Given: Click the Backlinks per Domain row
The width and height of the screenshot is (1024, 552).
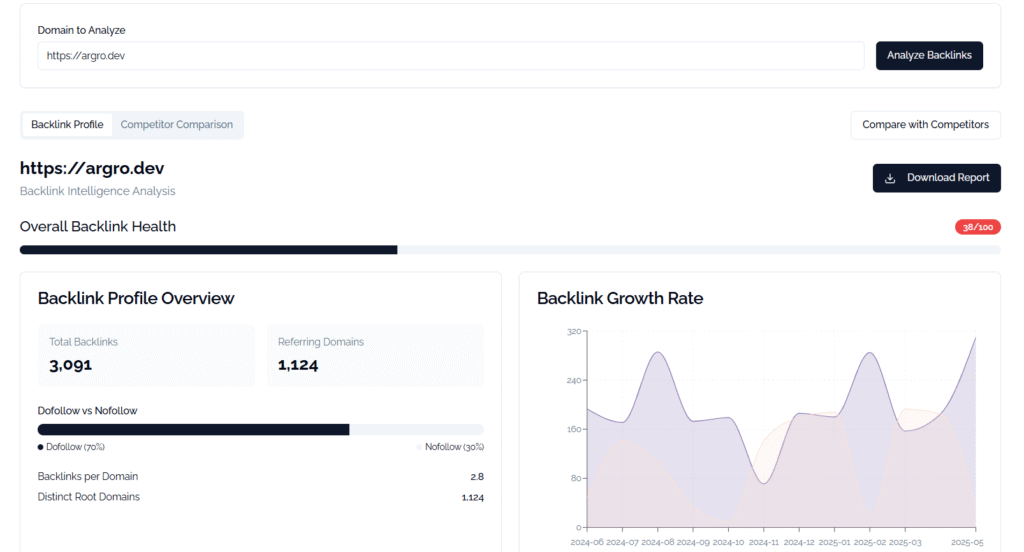Looking at the screenshot, I should [x=261, y=477].
